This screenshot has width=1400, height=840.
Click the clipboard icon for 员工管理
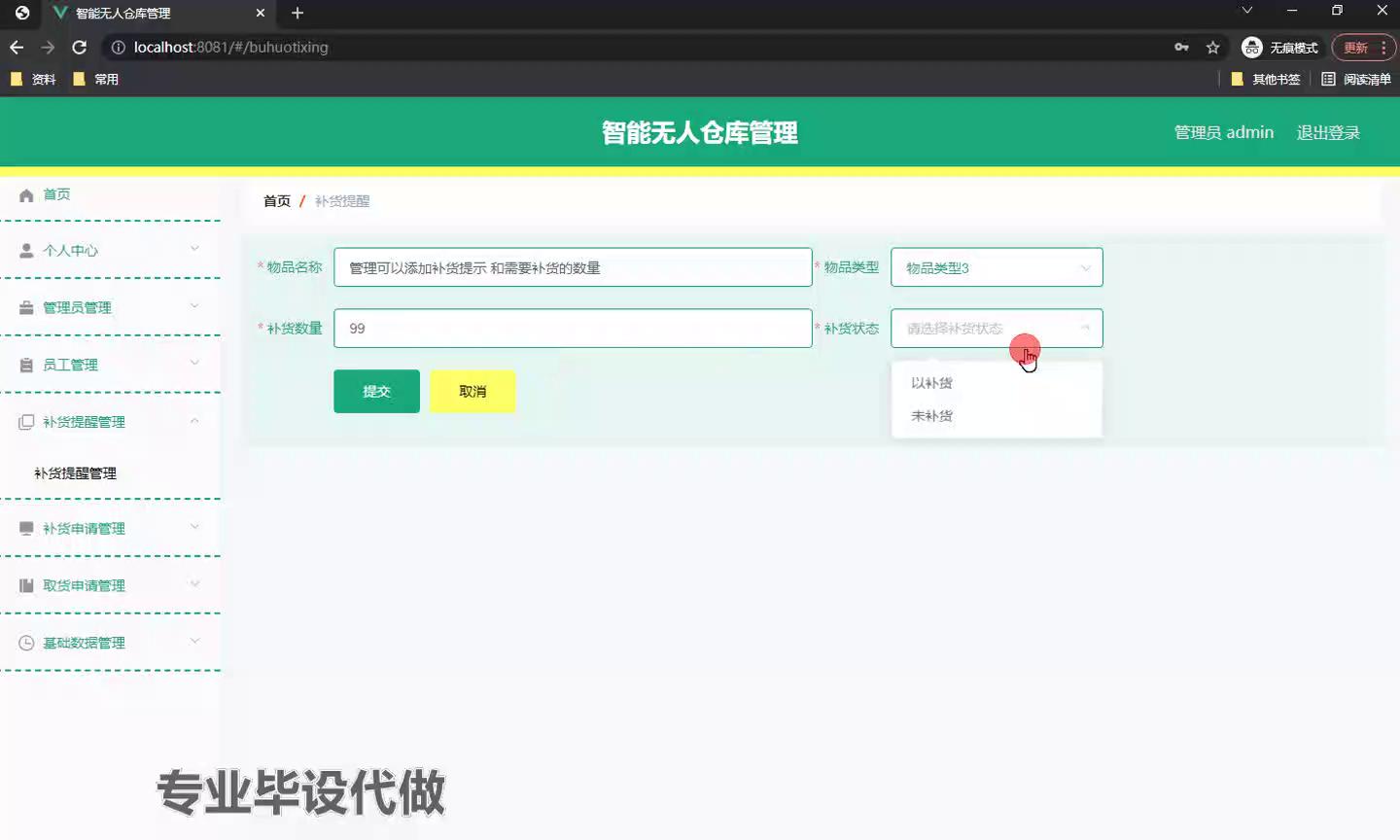tap(26, 366)
